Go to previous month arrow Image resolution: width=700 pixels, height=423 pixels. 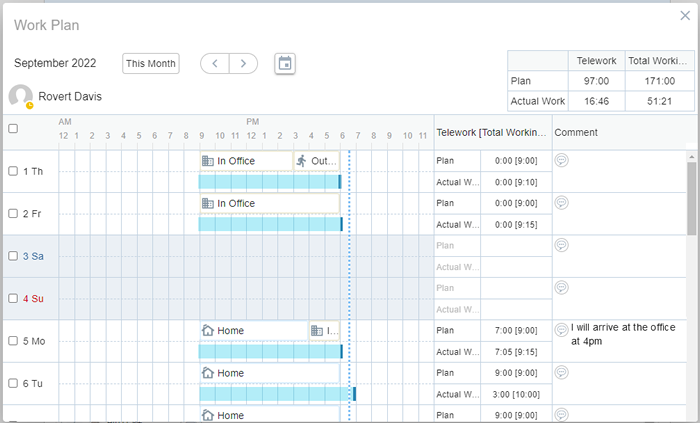tap(215, 63)
